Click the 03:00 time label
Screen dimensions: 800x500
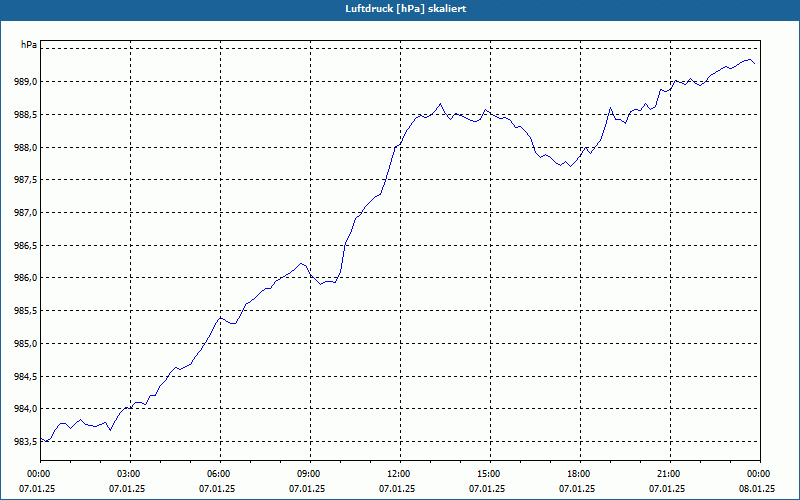131,474
